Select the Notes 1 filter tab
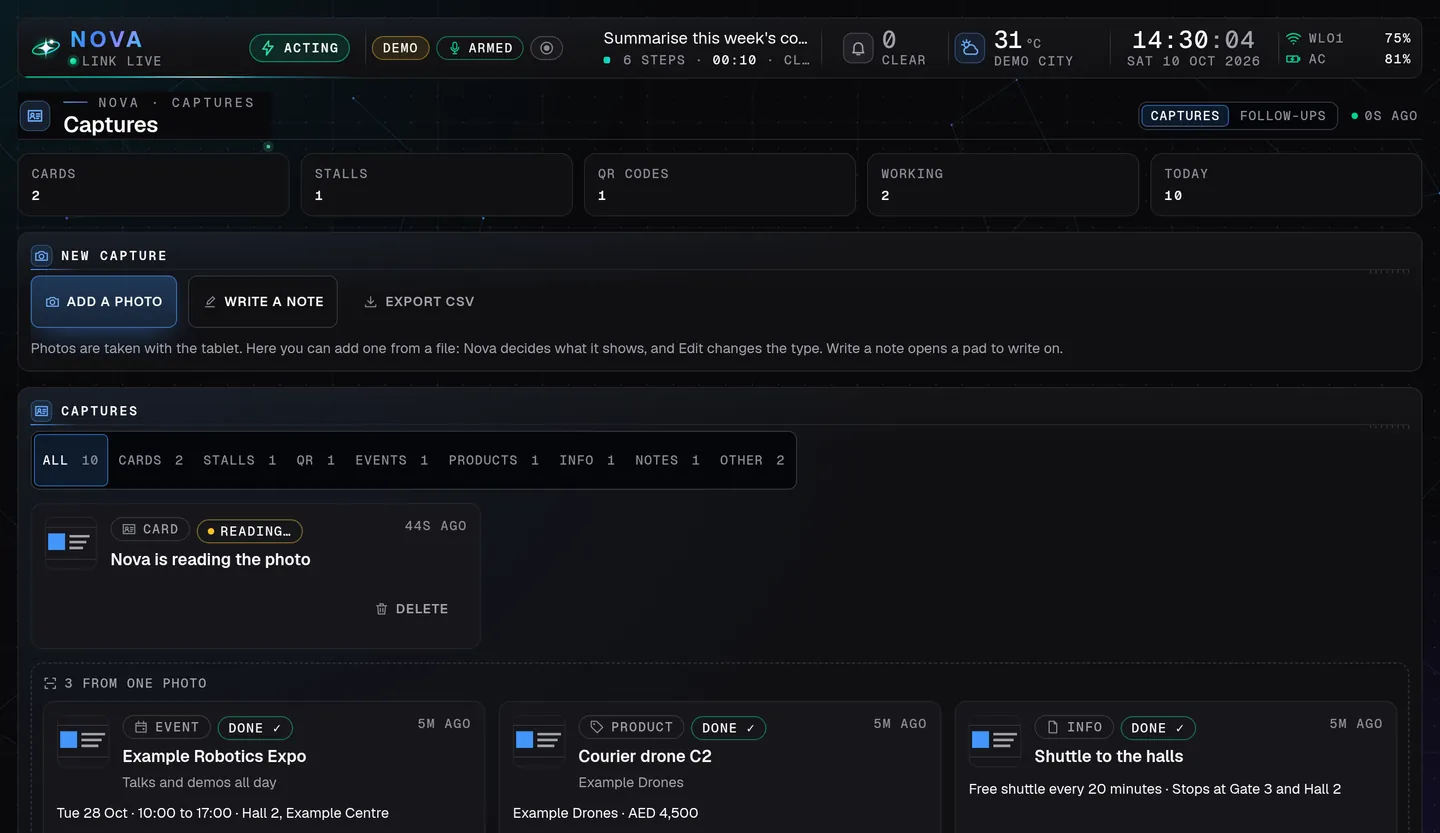 coord(668,460)
